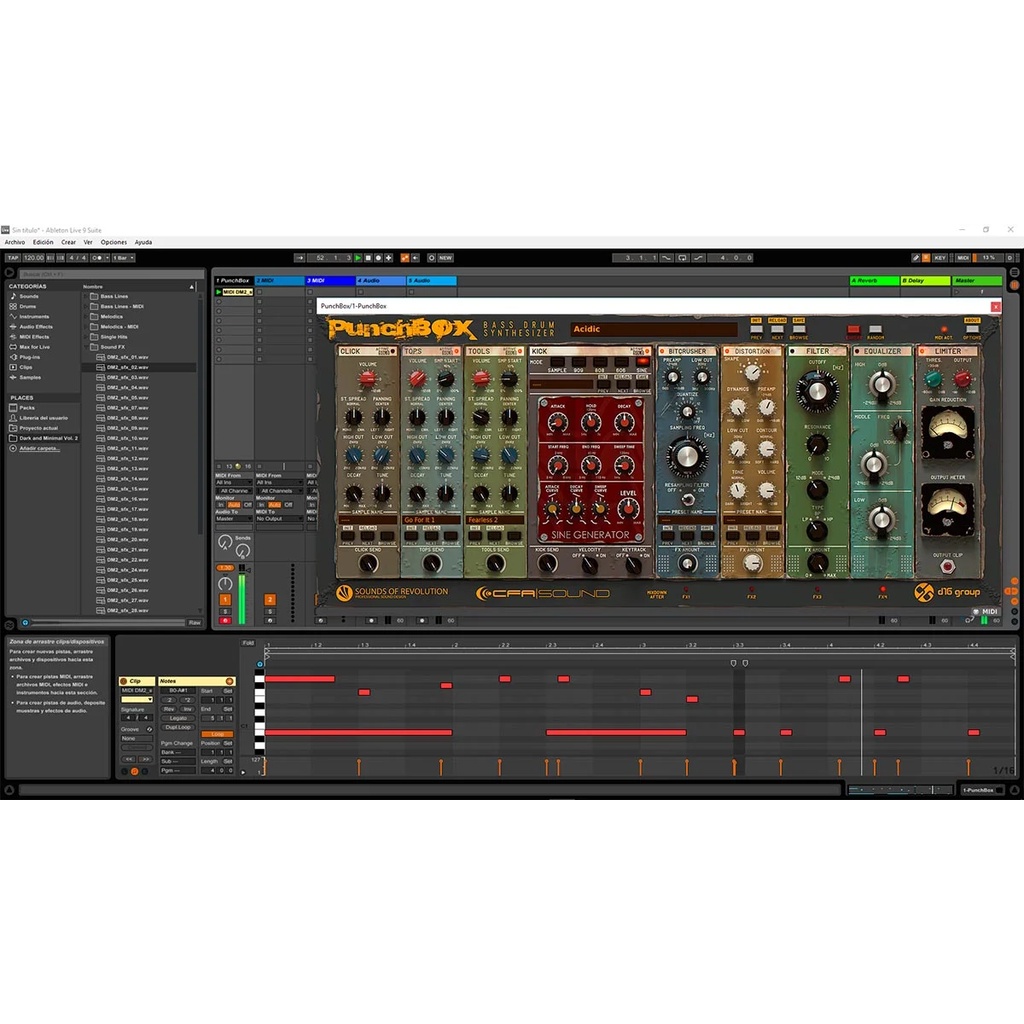Open the Ver menu

(x=88, y=242)
